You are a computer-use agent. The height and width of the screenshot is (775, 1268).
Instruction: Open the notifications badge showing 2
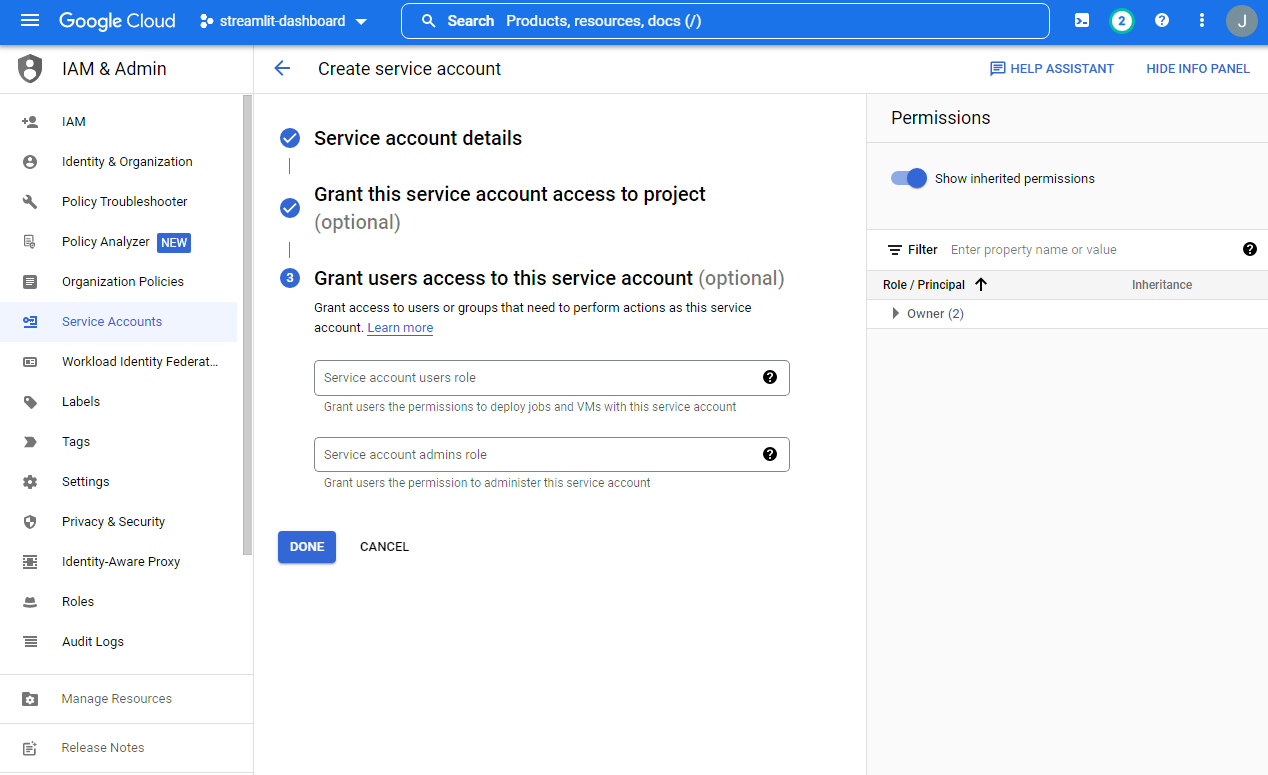point(1122,21)
